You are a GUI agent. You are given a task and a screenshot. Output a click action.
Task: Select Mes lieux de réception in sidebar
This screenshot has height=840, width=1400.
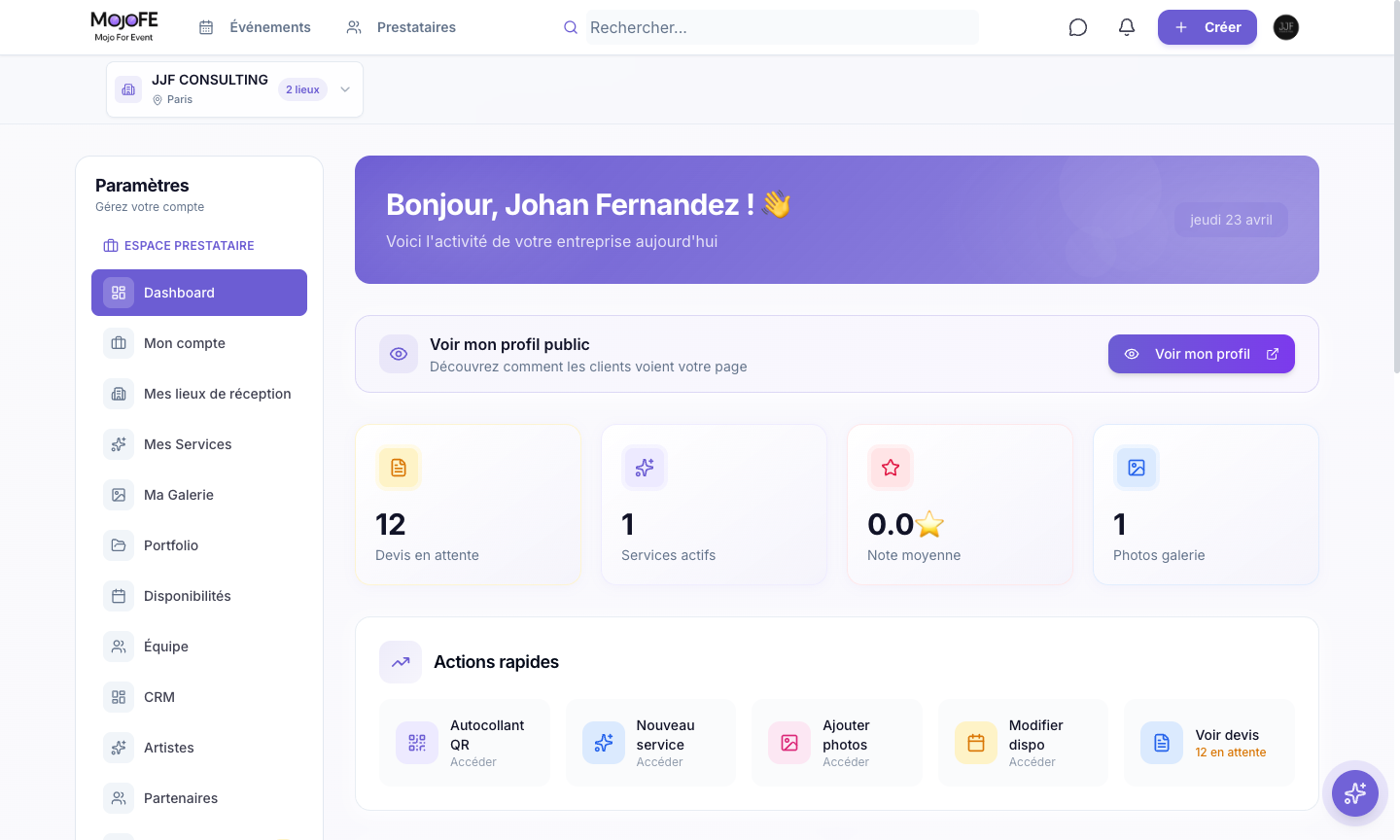click(x=199, y=394)
